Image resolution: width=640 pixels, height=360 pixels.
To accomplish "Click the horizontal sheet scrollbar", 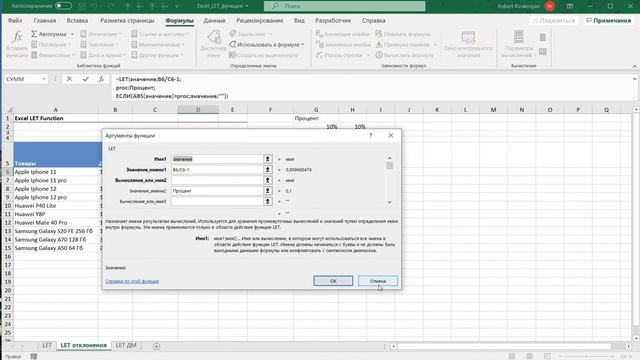I will click(504, 347).
